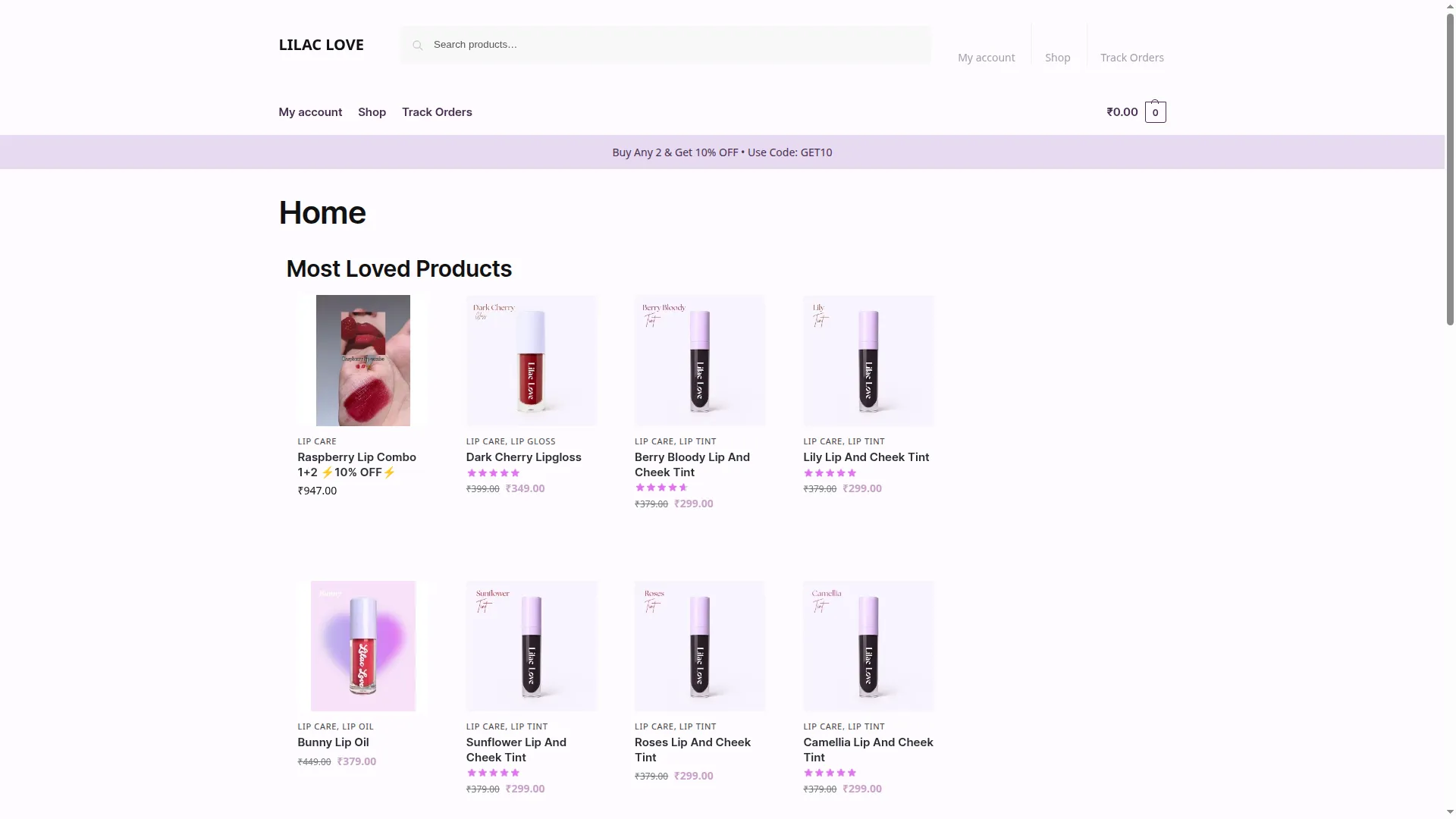Click Raspberry Lip Combo price ₹947.00
The image size is (1456, 819).
click(317, 491)
